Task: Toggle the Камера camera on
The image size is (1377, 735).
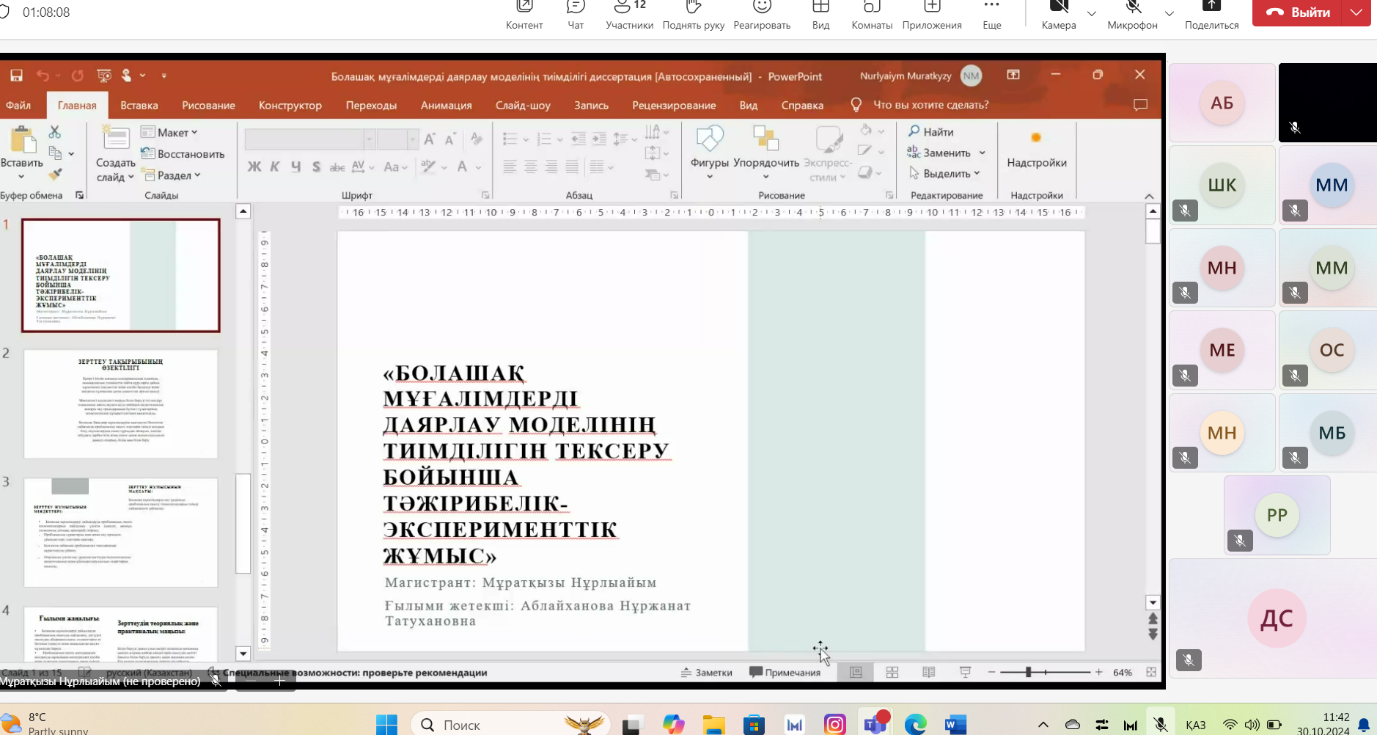Action: tap(1058, 15)
